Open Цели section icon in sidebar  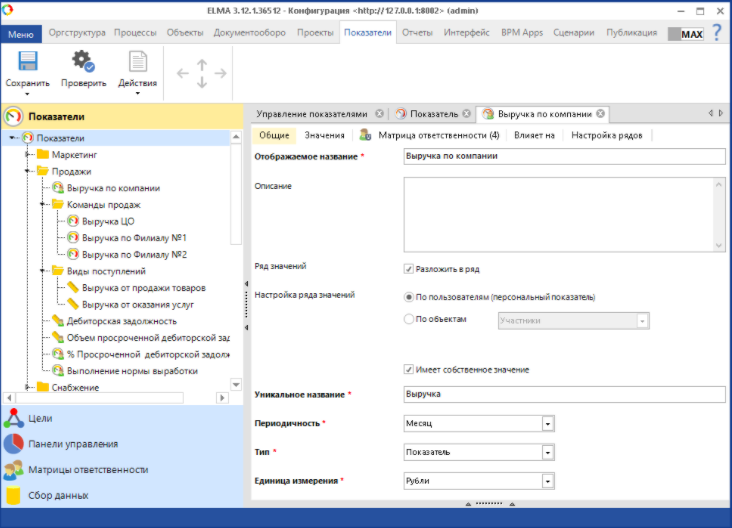point(14,418)
